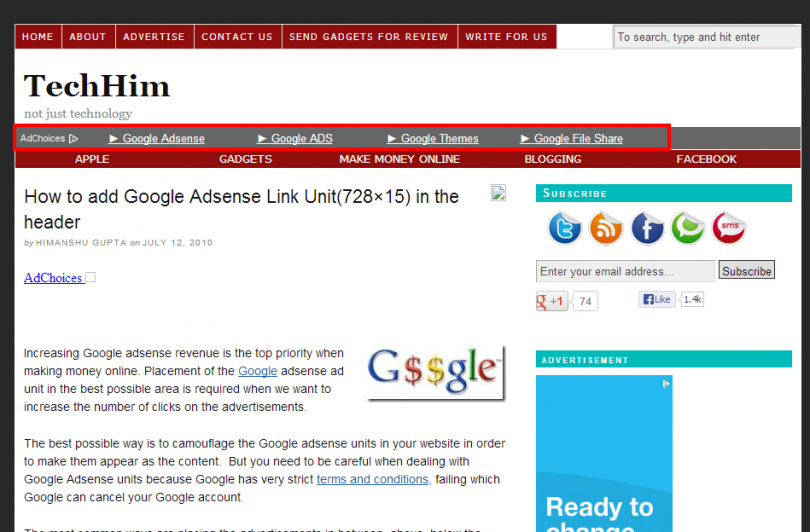
Task: Click the Subscribe button
Action: (746, 270)
